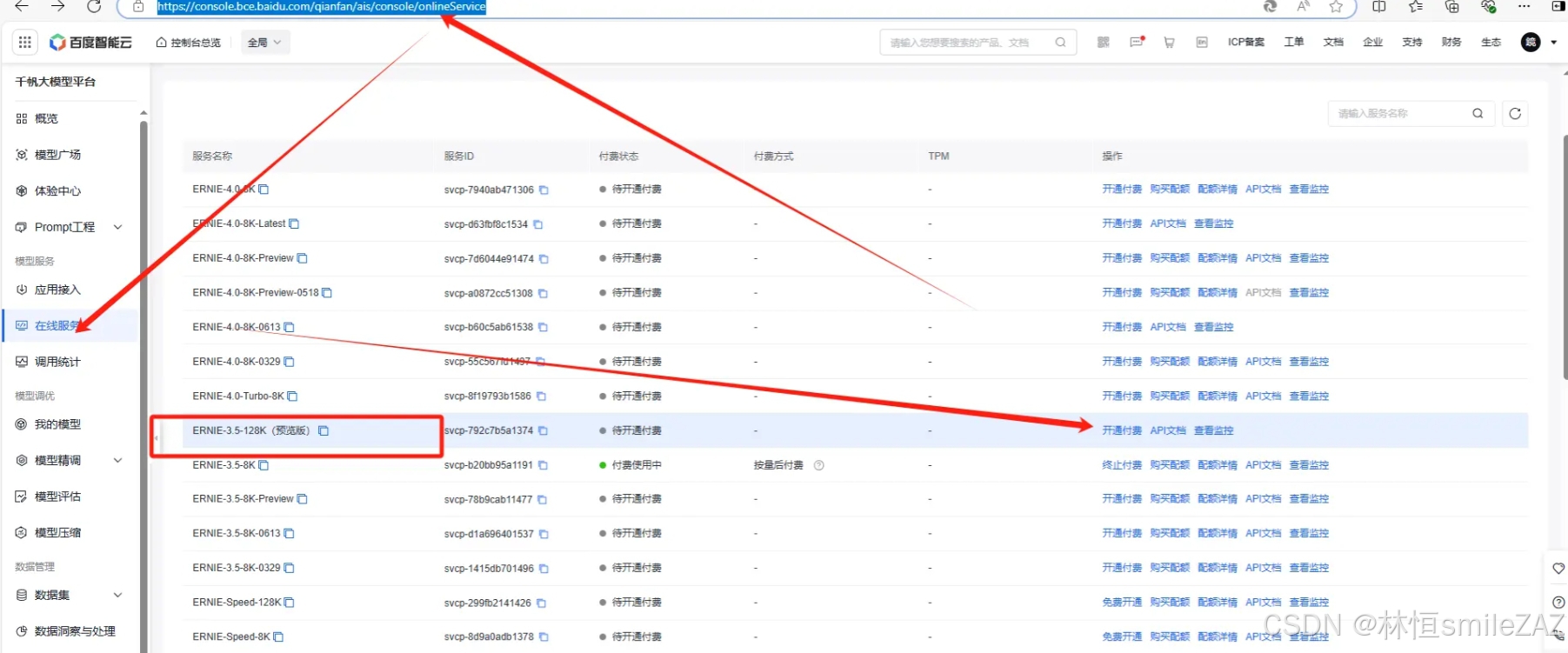Image resolution: width=1568 pixels, height=653 pixels.
Task: Copy service ID svcp-b20bb95a1191
Action: tap(543, 465)
